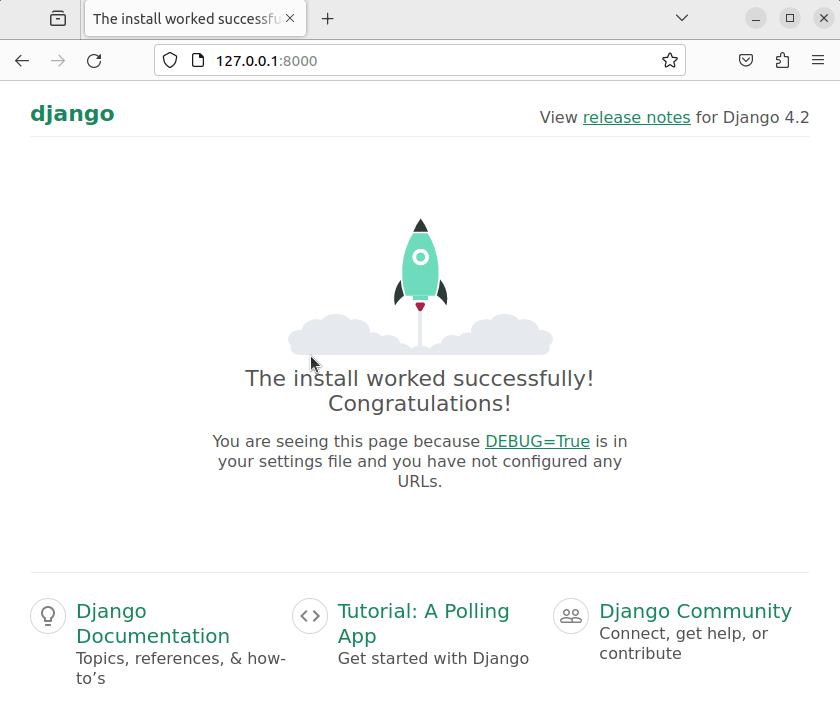840x705 pixels.
Task: Click the code brackets icon beside Tutorial
Action: (x=310, y=616)
